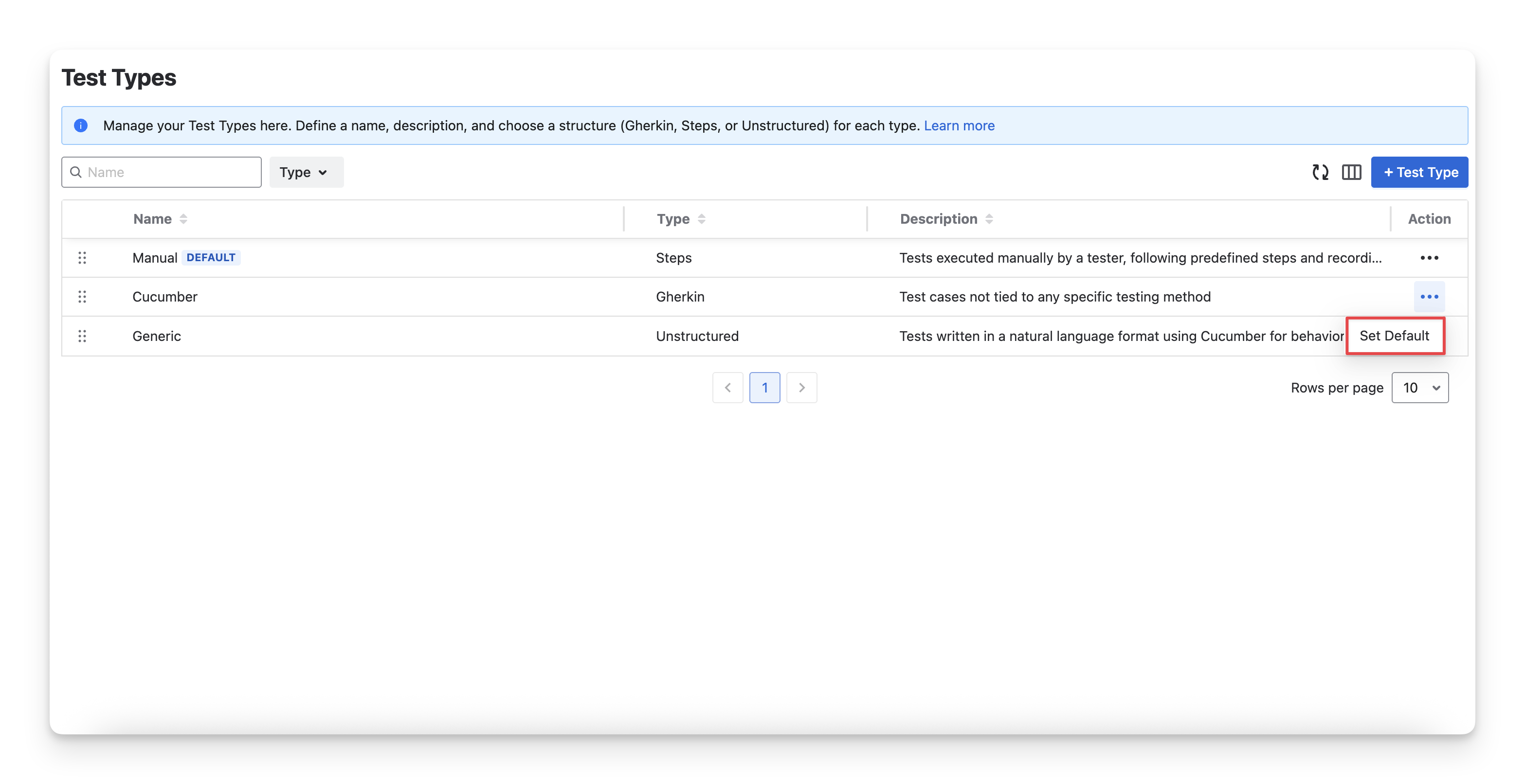Click the three-dot action menu for Cucumber

coord(1429,297)
